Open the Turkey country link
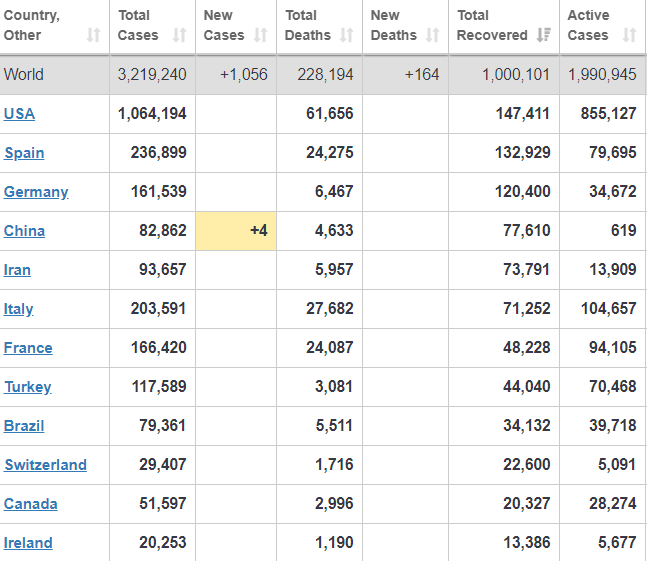This screenshot has height=561, width=647. point(27,387)
